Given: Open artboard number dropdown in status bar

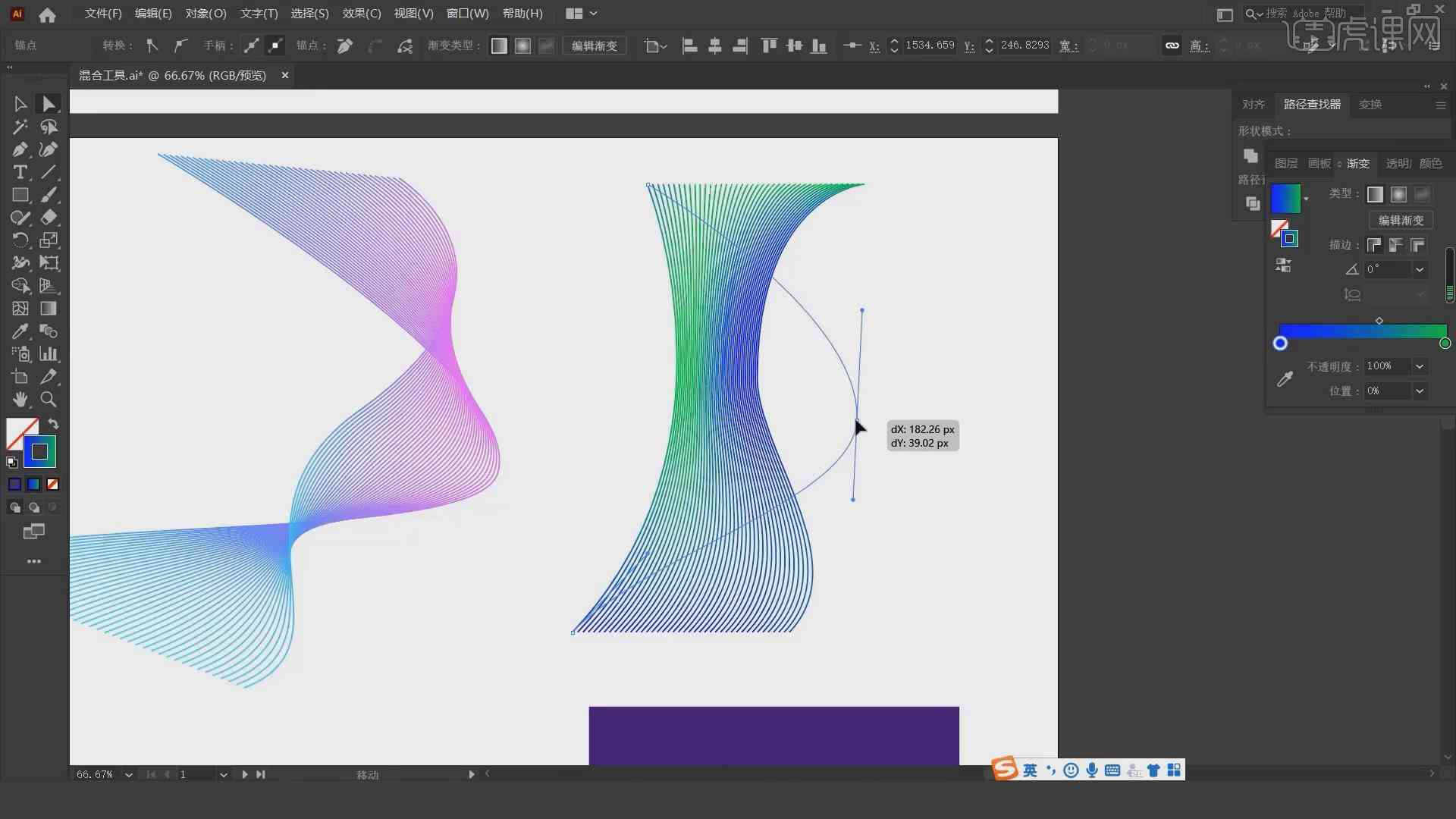Looking at the screenshot, I should pyautogui.click(x=223, y=774).
